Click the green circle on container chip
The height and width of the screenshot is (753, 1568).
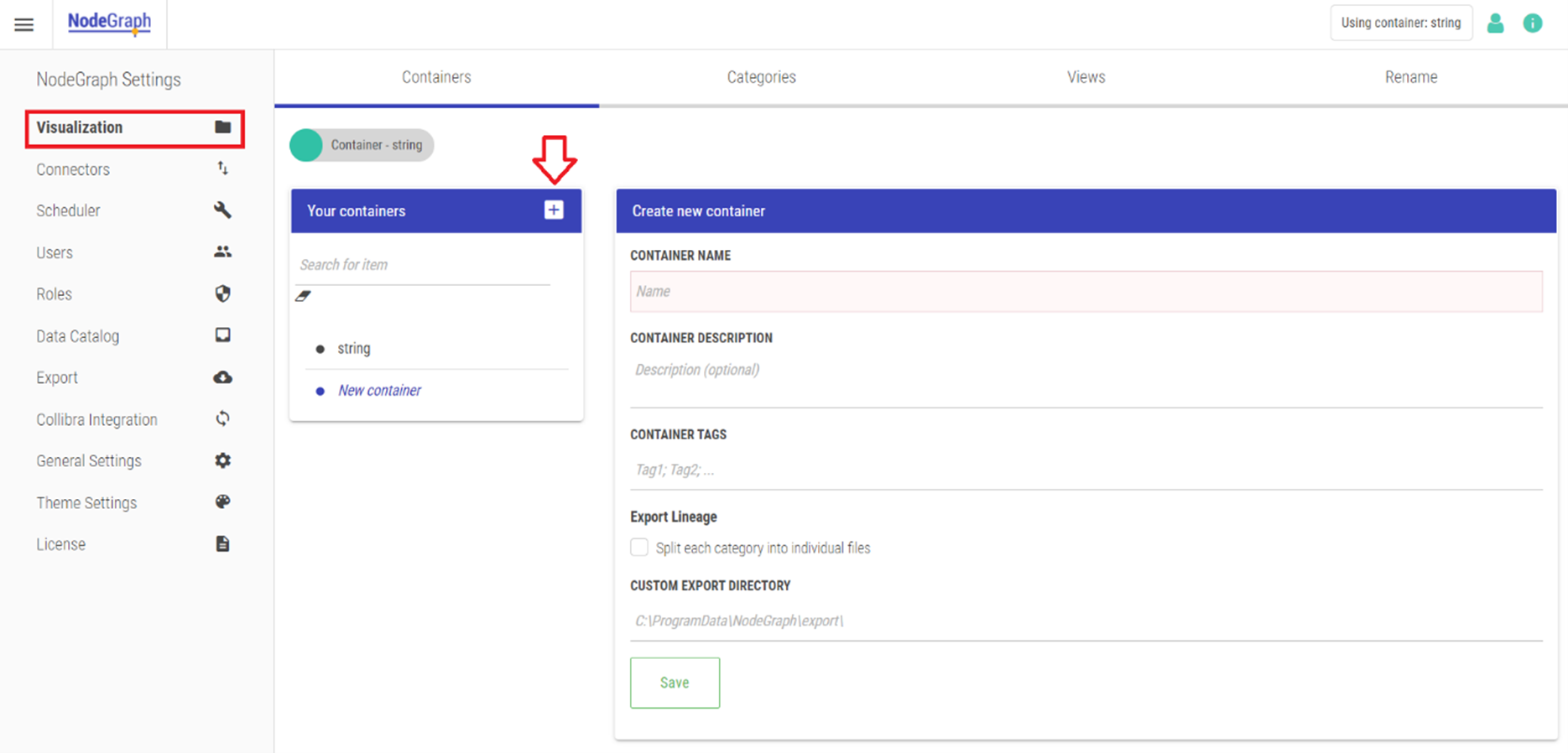tap(306, 145)
